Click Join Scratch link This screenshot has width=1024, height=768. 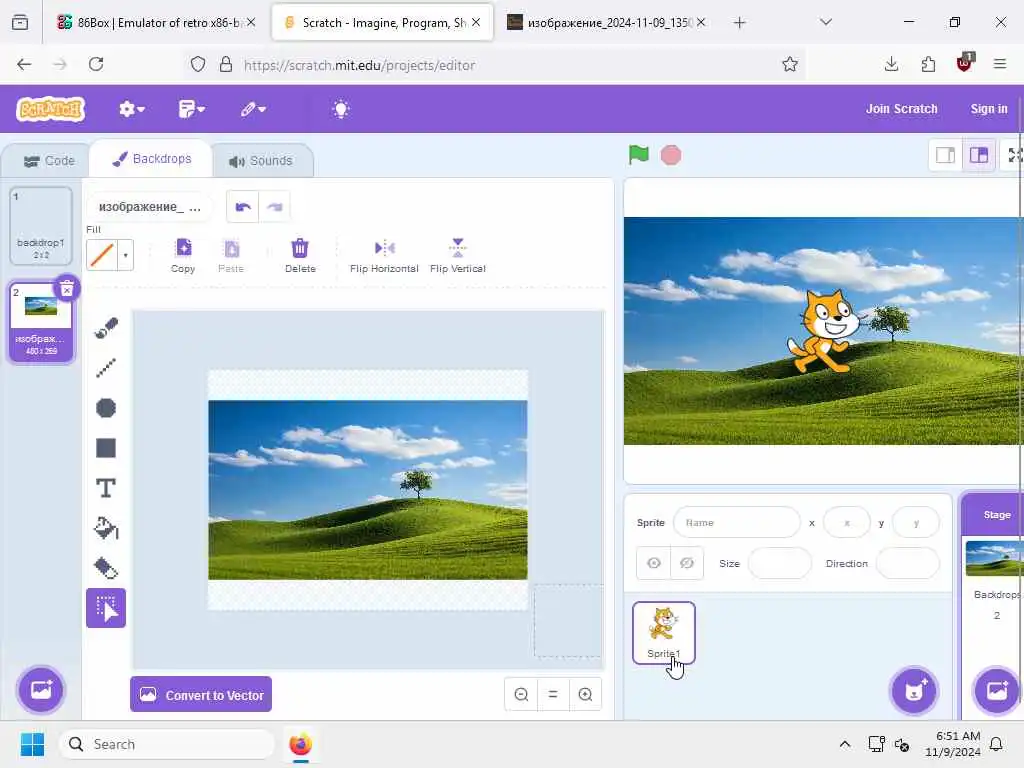pyautogui.click(x=901, y=109)
